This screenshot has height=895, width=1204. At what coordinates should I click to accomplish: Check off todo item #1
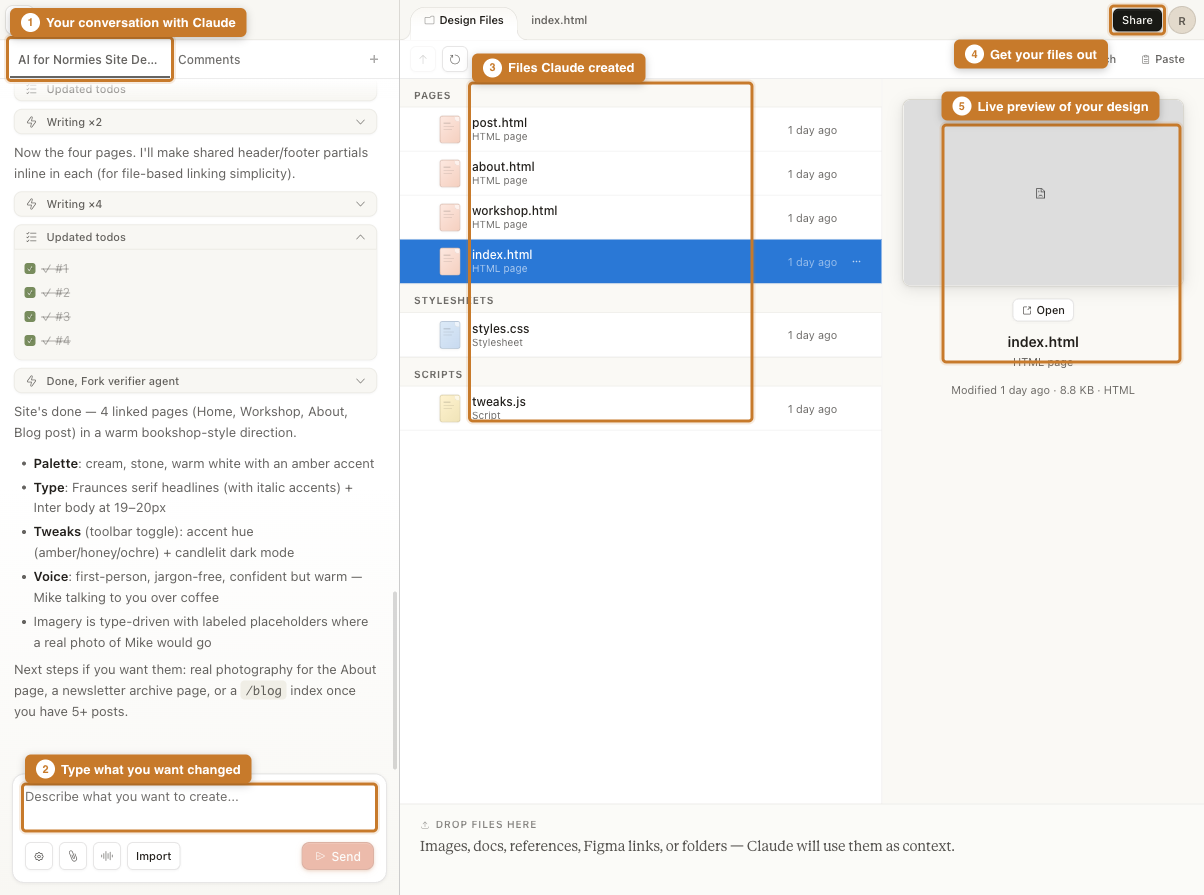32,268
